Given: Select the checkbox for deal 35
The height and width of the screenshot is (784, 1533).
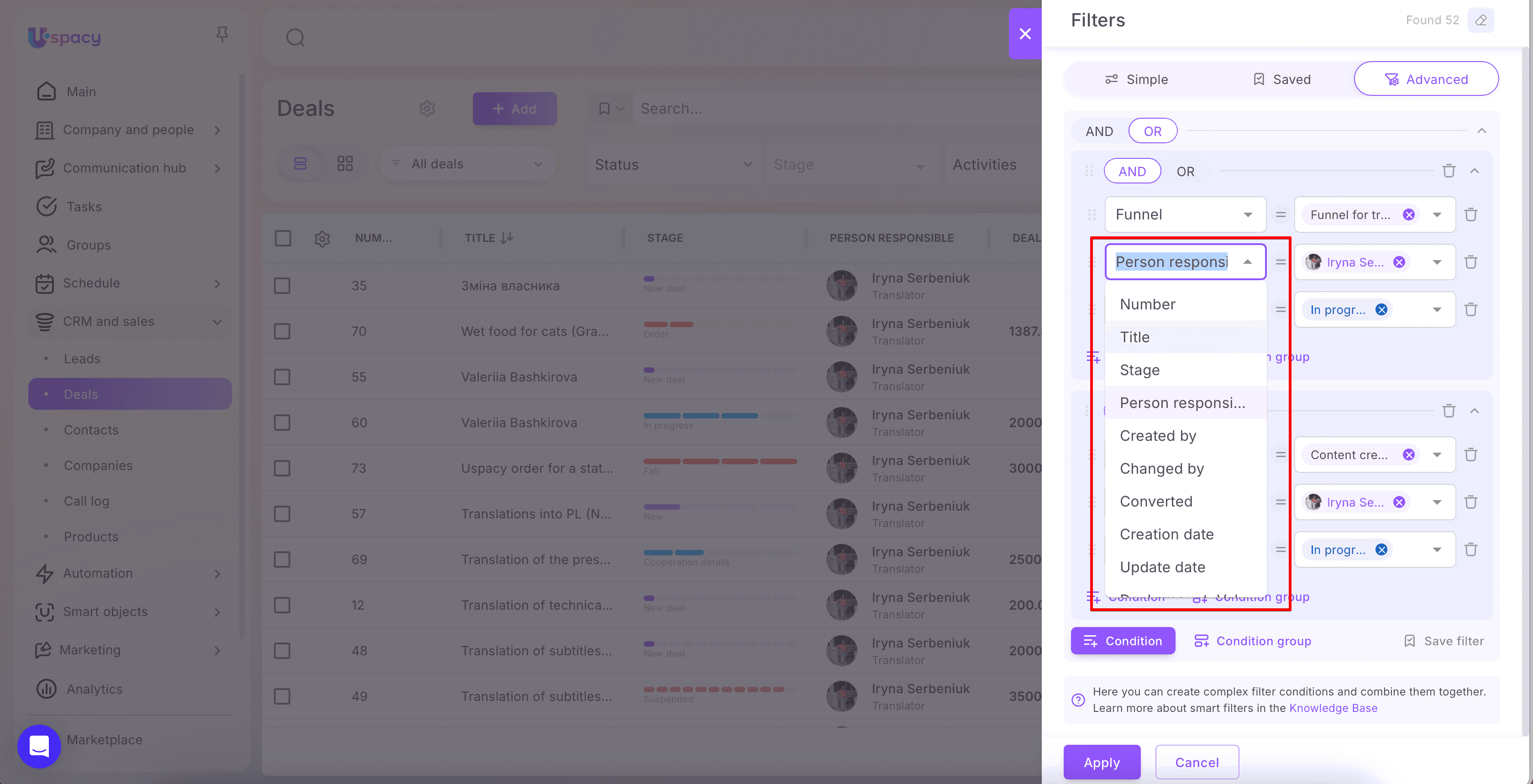Looking at the screenshot, I should 282,286.
